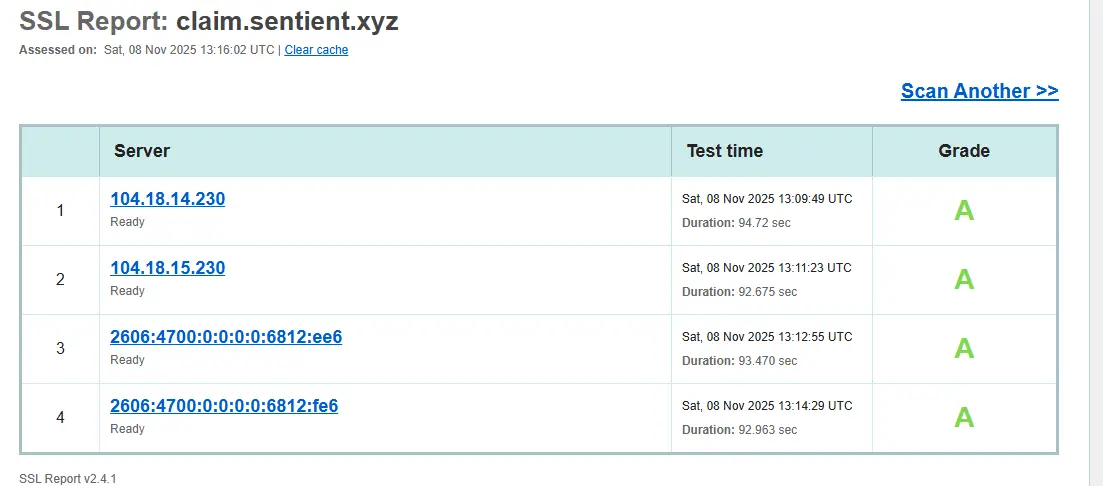Viewport: 1103px width, 486px height.
Task: Click Ready status under 104.18.15.230
Action: (127, 291)
